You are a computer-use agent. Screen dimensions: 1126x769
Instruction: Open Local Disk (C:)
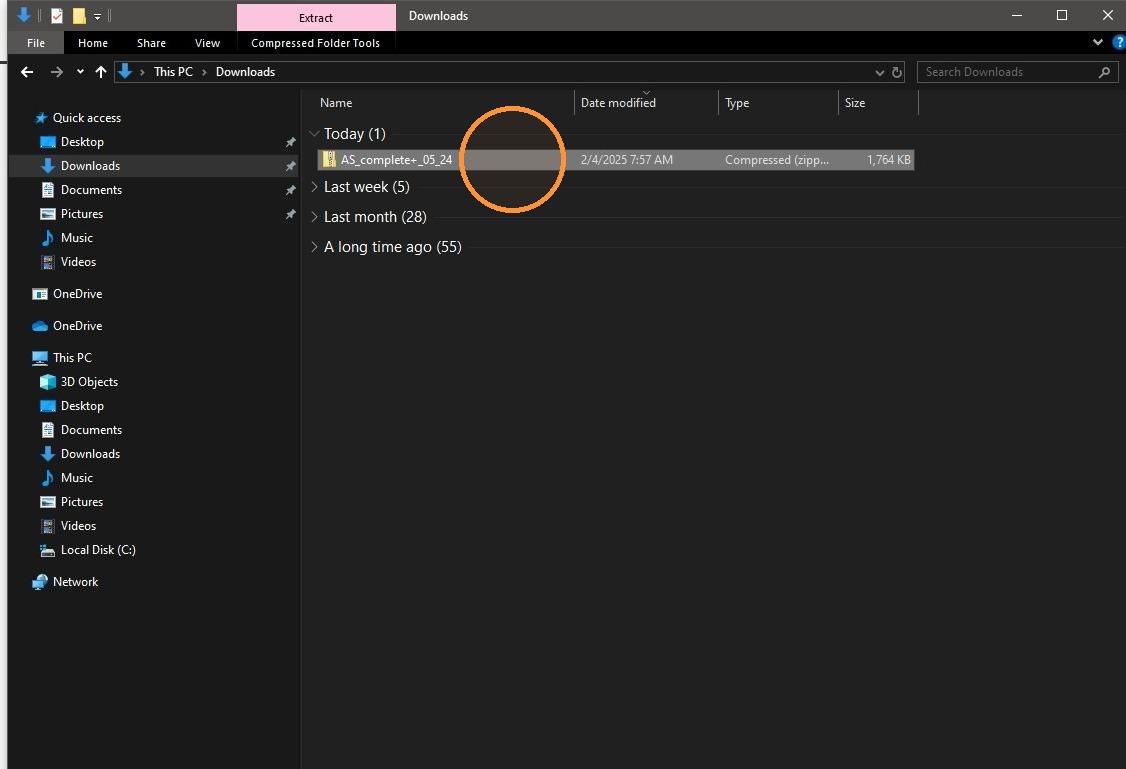click(x=98, y=550)
